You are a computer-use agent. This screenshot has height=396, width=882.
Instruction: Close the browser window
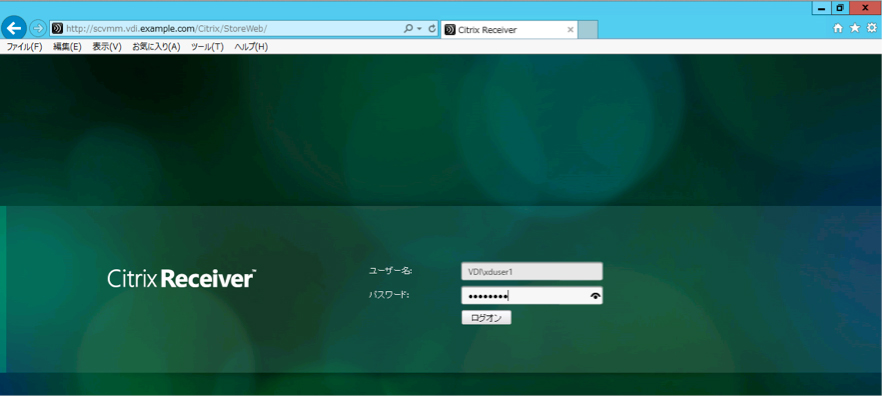coord(865,8)
